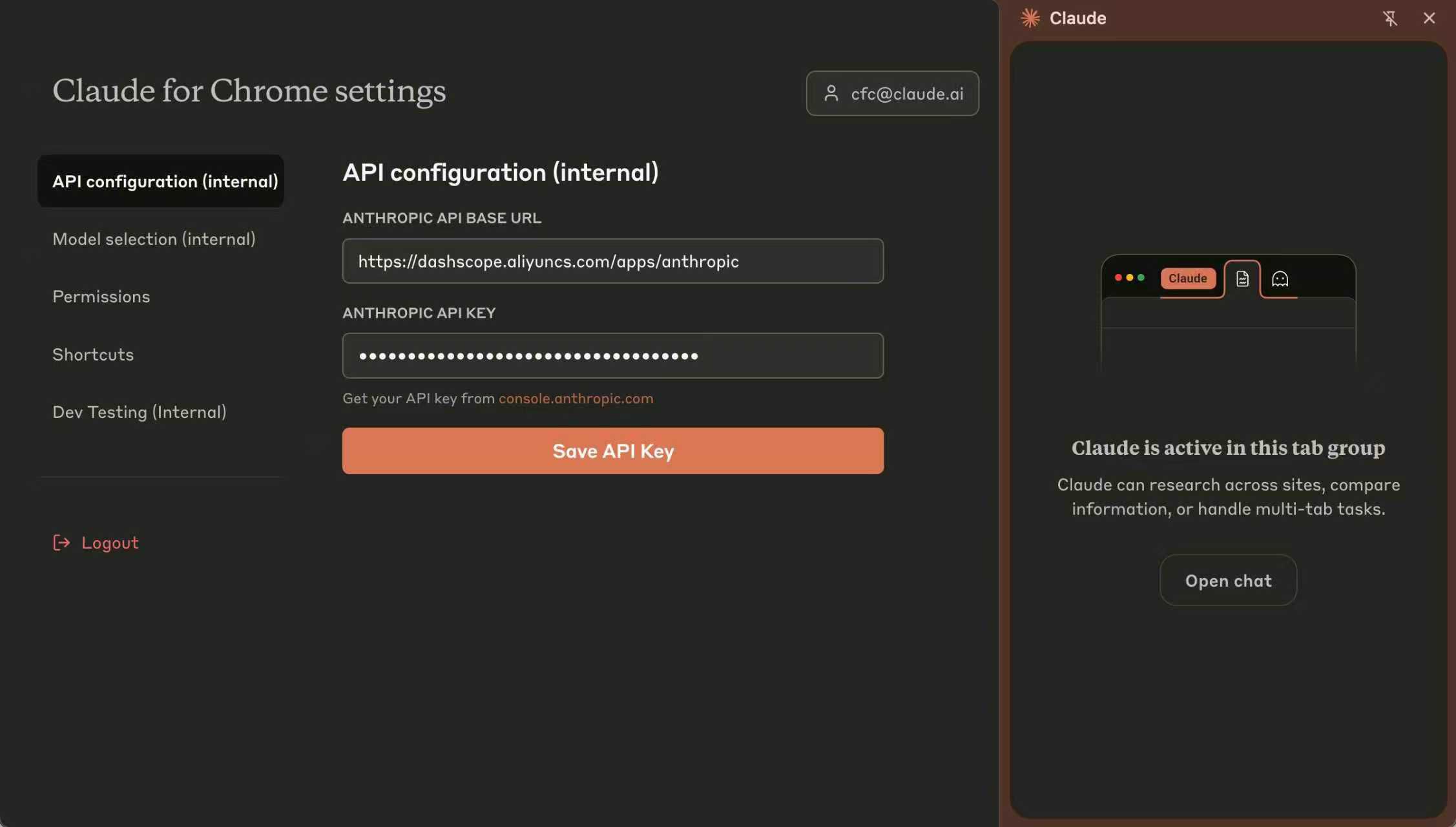This screenshot has height=827, width=1456.
Task: Save the API key
Action: point(612,451)
